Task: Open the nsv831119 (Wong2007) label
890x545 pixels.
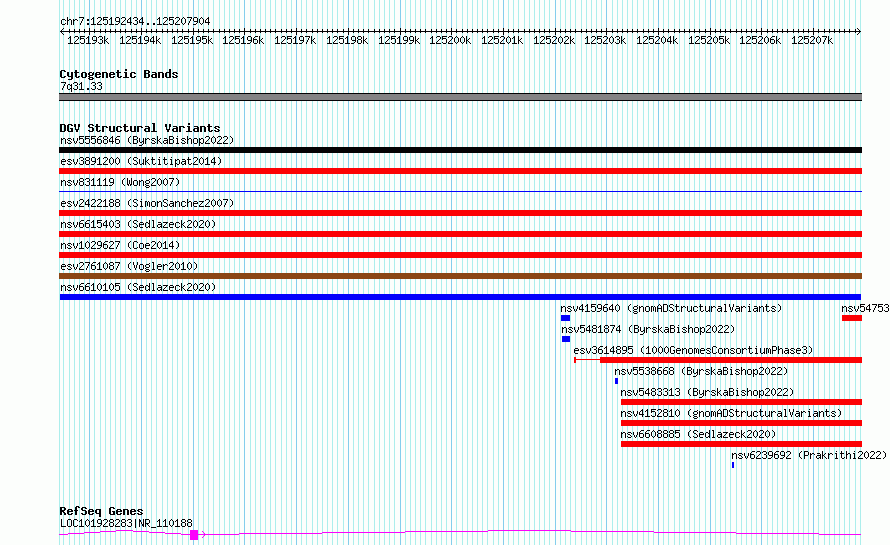Action: click(x=120, y=182)
